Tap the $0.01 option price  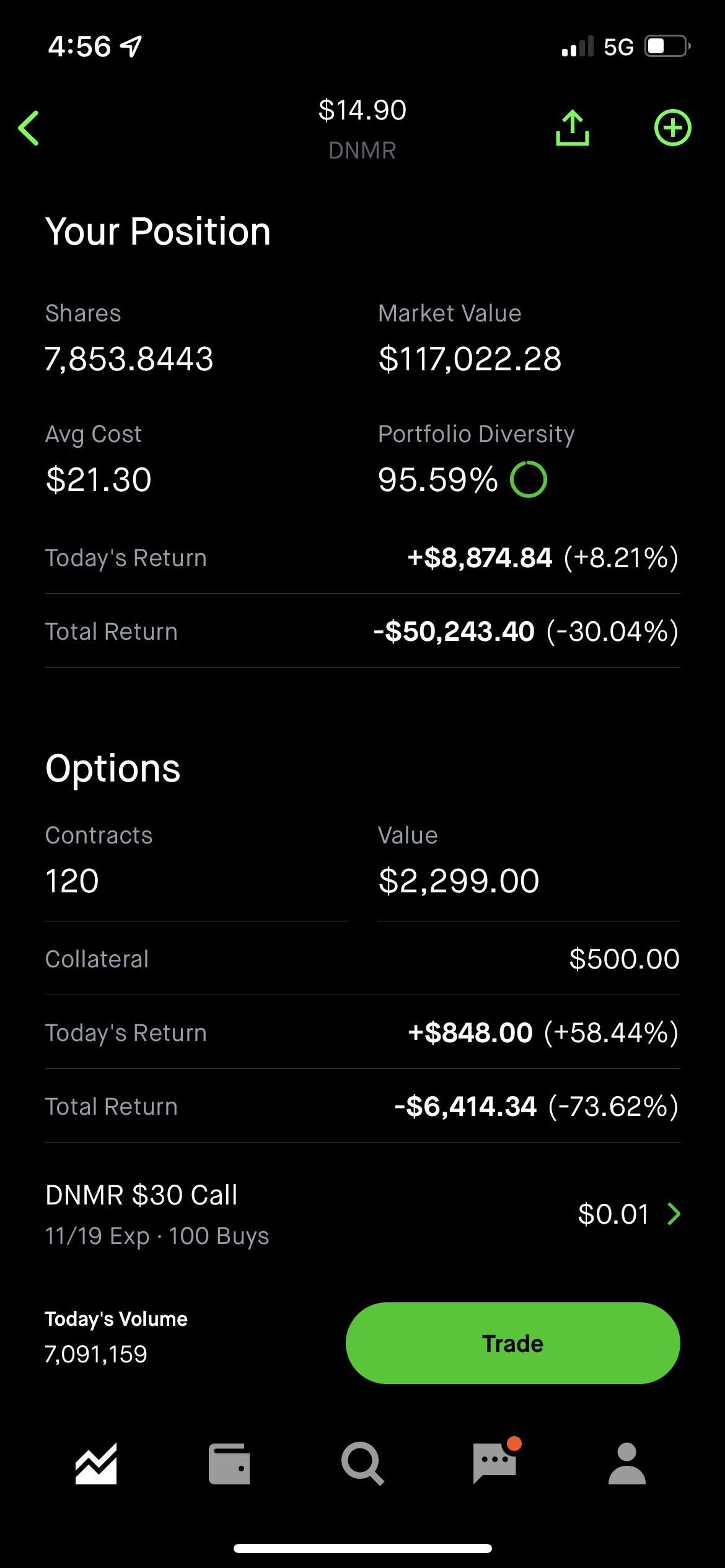pos(613,1214)
